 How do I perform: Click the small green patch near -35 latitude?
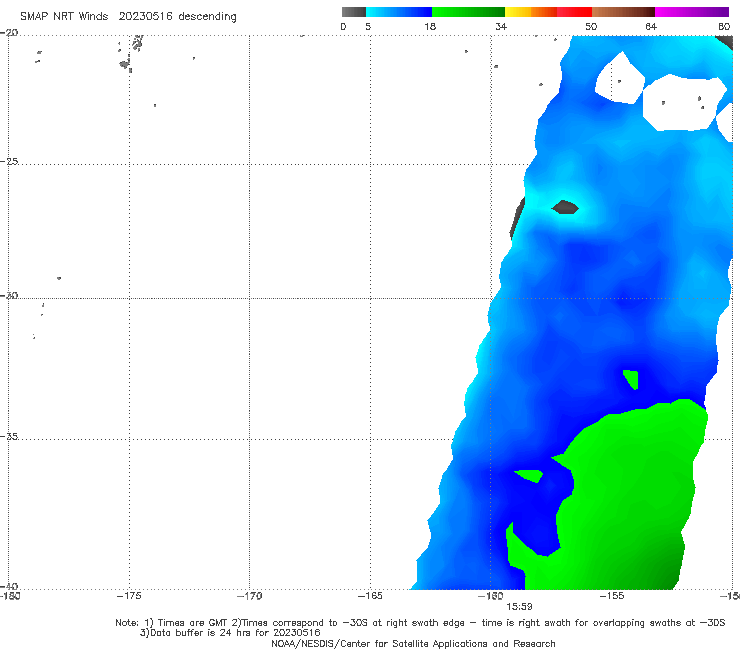point(529,475)
